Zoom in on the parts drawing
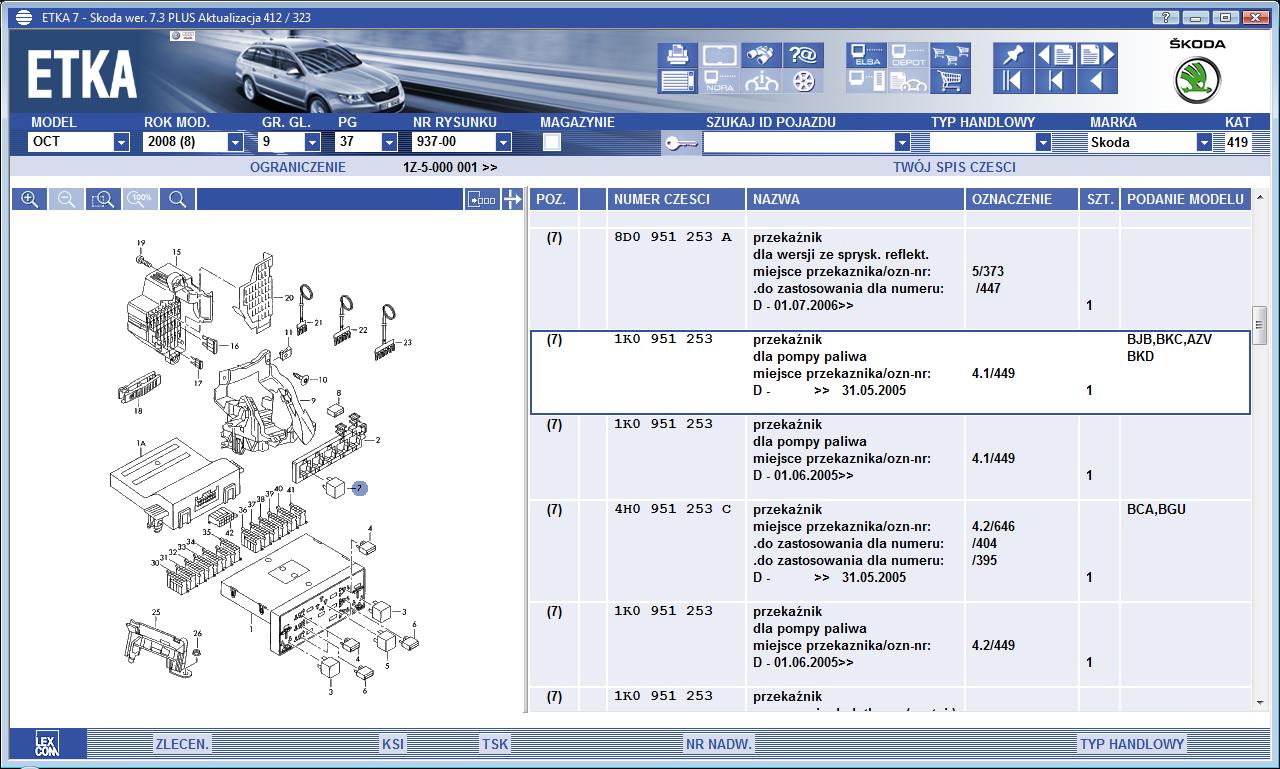Image resolution: width=1280 pixels, height=769 pixels. pyautogui.click(x=30, y=200)
